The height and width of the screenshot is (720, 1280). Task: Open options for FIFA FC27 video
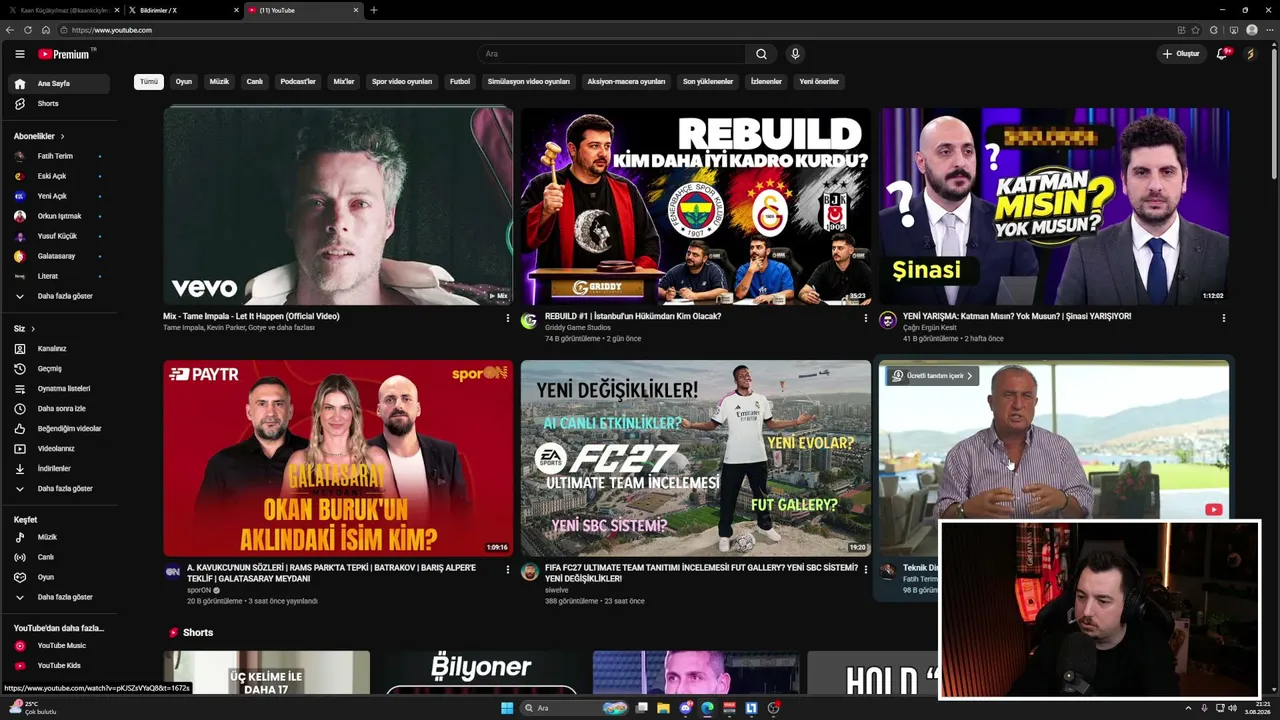(866, 570)
